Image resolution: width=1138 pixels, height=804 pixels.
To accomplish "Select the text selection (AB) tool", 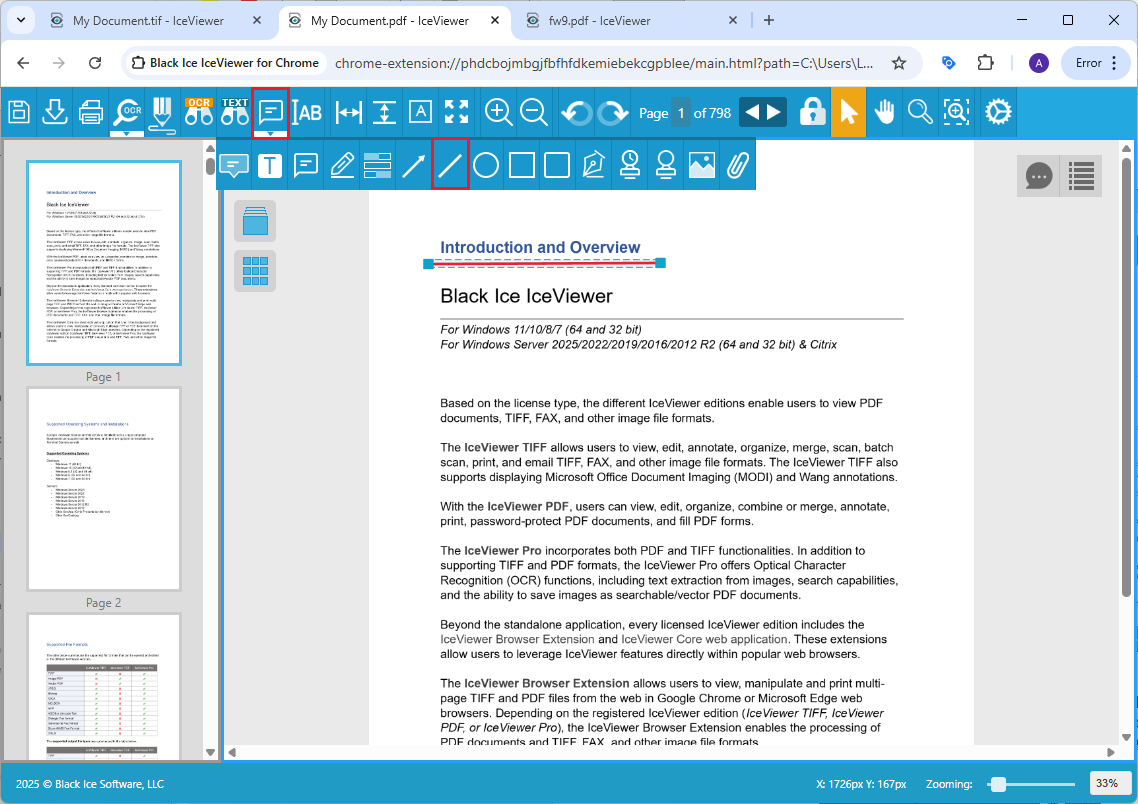I will (307, 112).
